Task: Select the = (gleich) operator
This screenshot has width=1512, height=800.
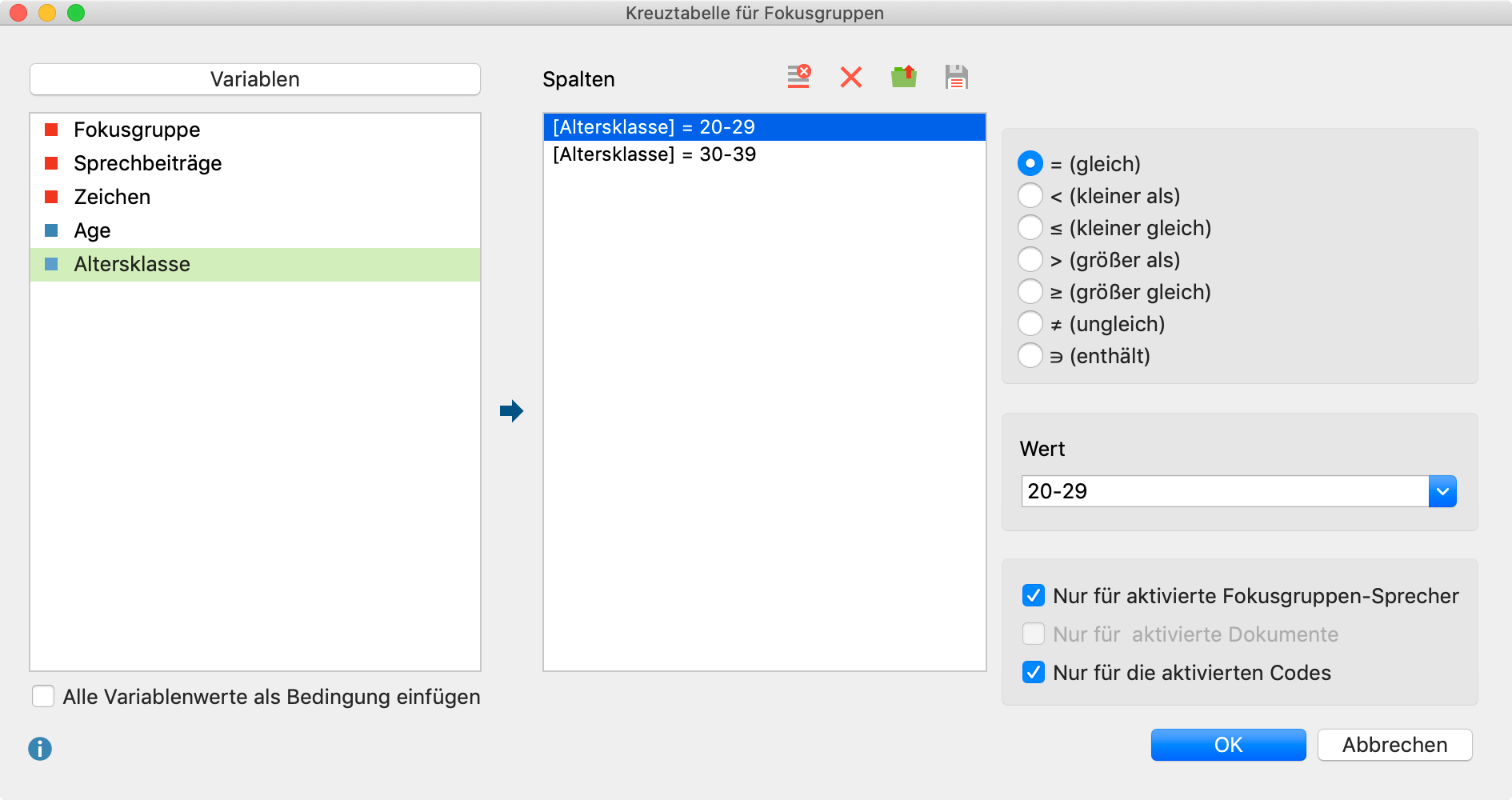Action: [x=1030, y=163]
